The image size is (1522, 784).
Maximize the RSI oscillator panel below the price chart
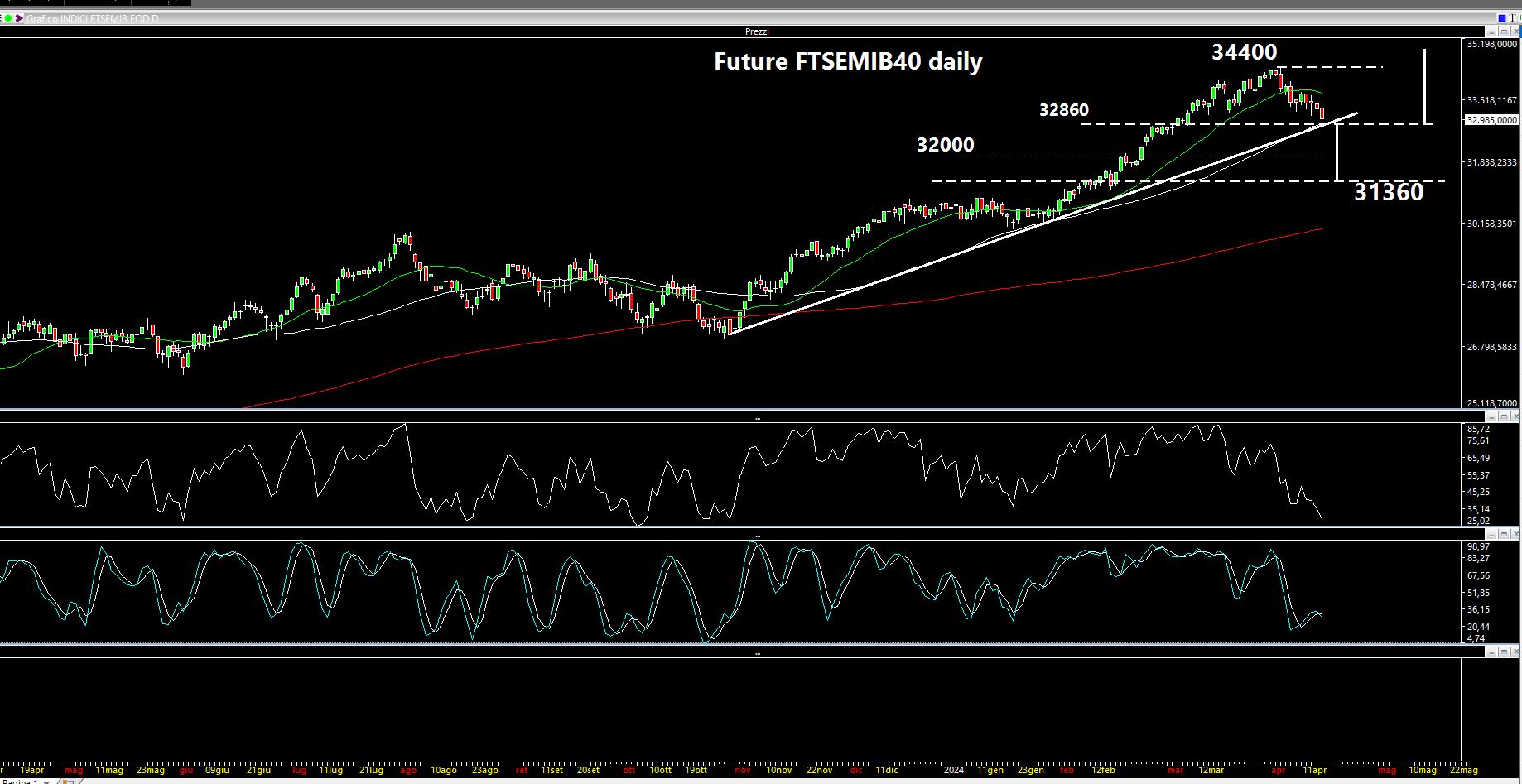click(1504, 417)
